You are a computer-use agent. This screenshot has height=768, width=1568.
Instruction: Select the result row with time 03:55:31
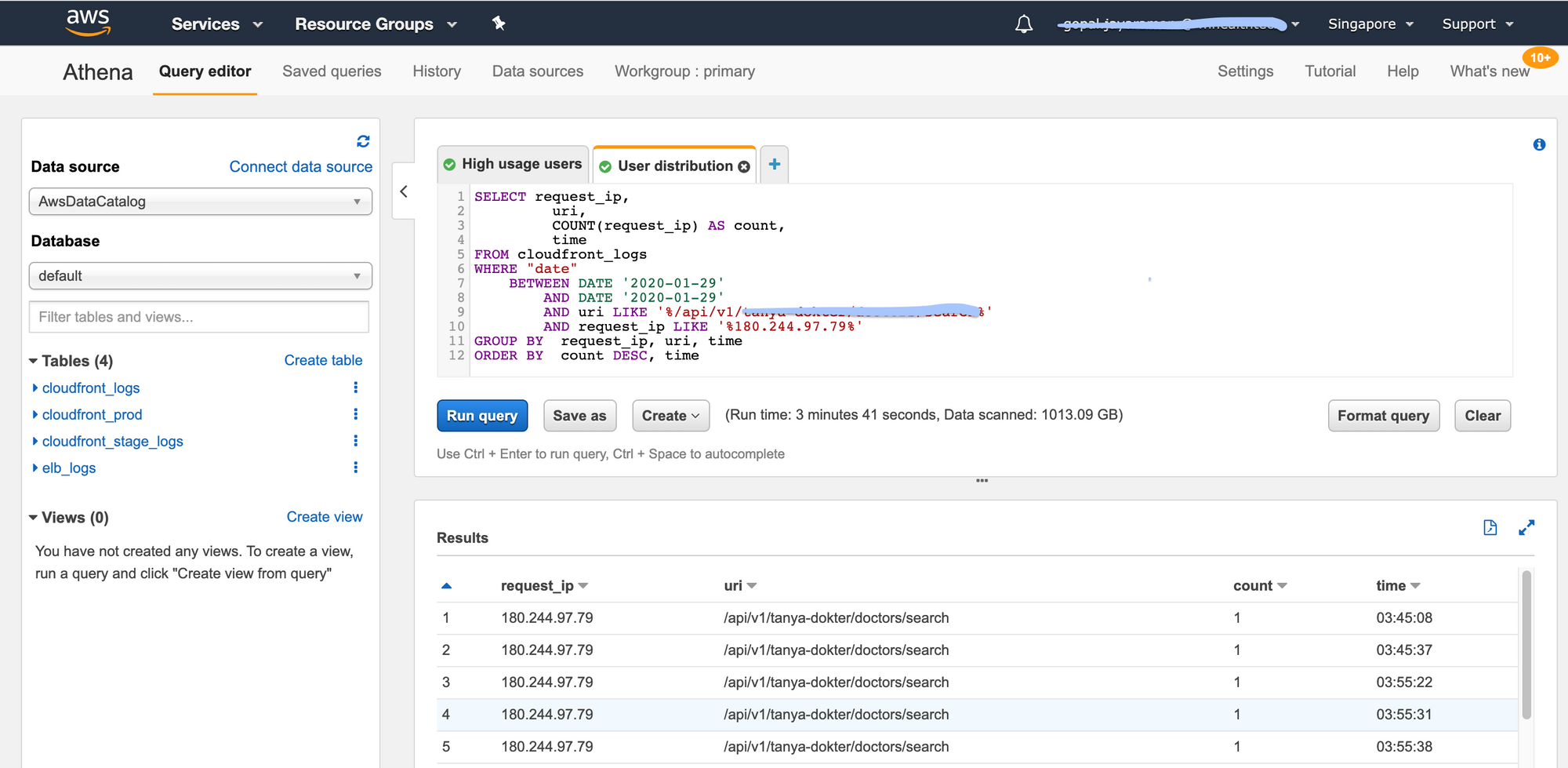(x=977, y=715)
